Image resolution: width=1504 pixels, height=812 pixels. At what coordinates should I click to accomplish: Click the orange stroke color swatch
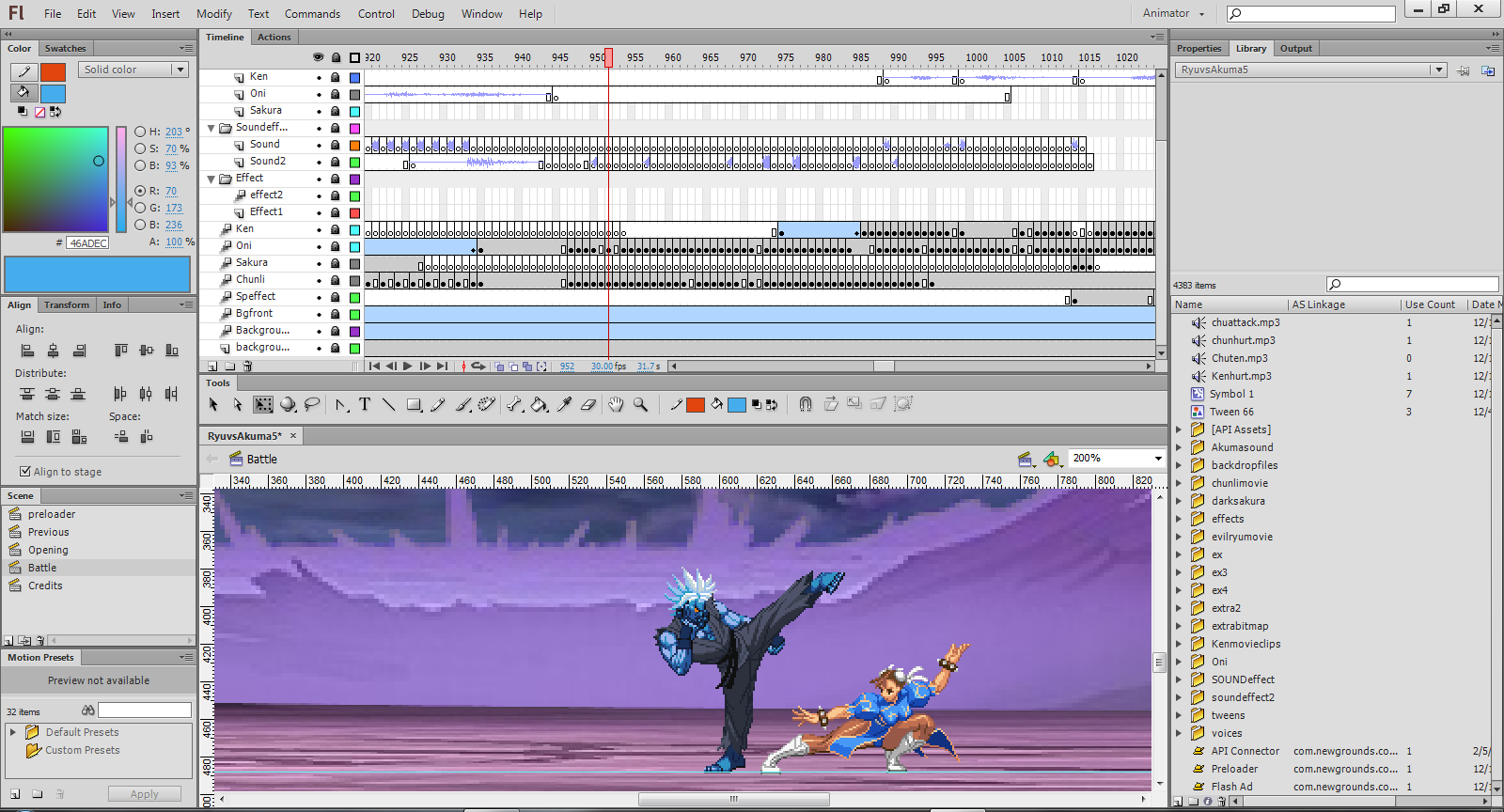pyautogui.click(x=53, y=71)
